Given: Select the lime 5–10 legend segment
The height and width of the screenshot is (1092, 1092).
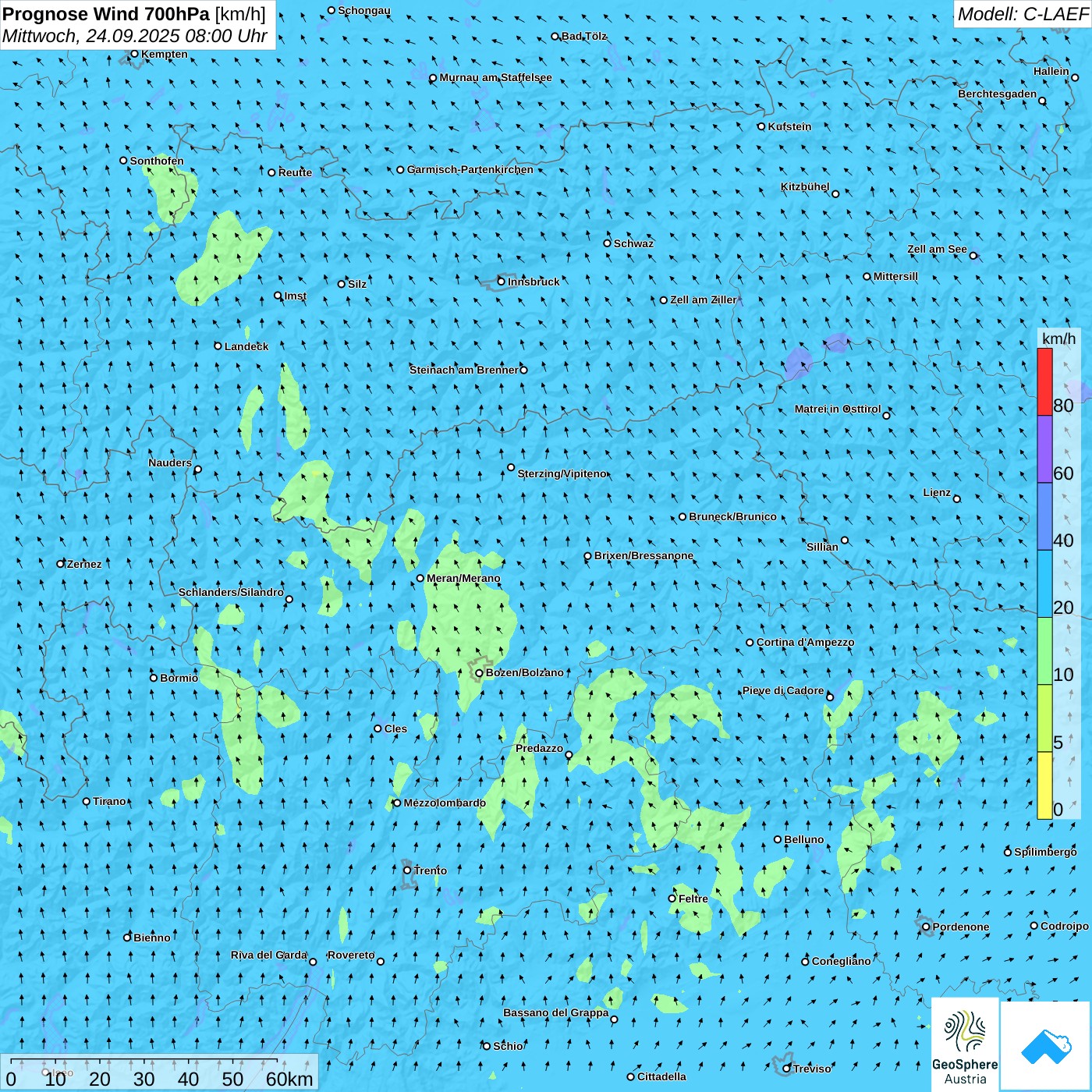Looking at the screenshot, I should pos(1044,718).
